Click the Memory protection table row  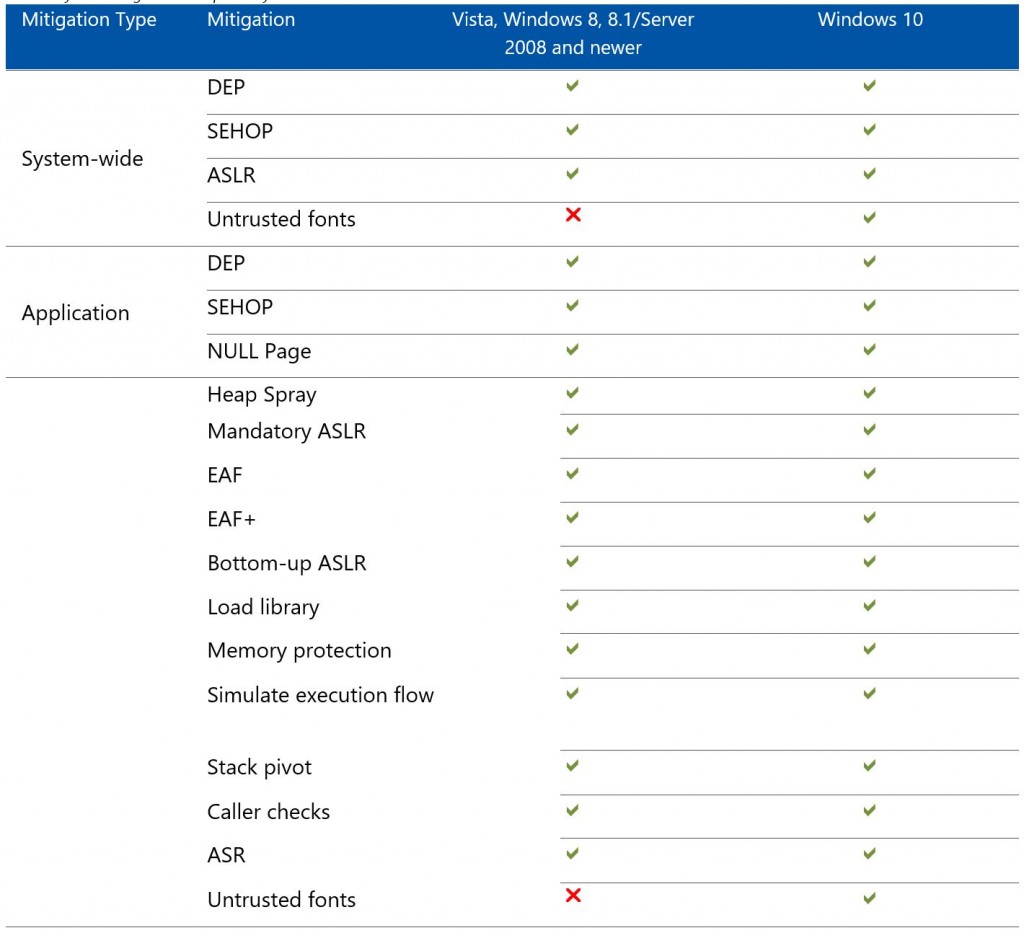(299, 650)
